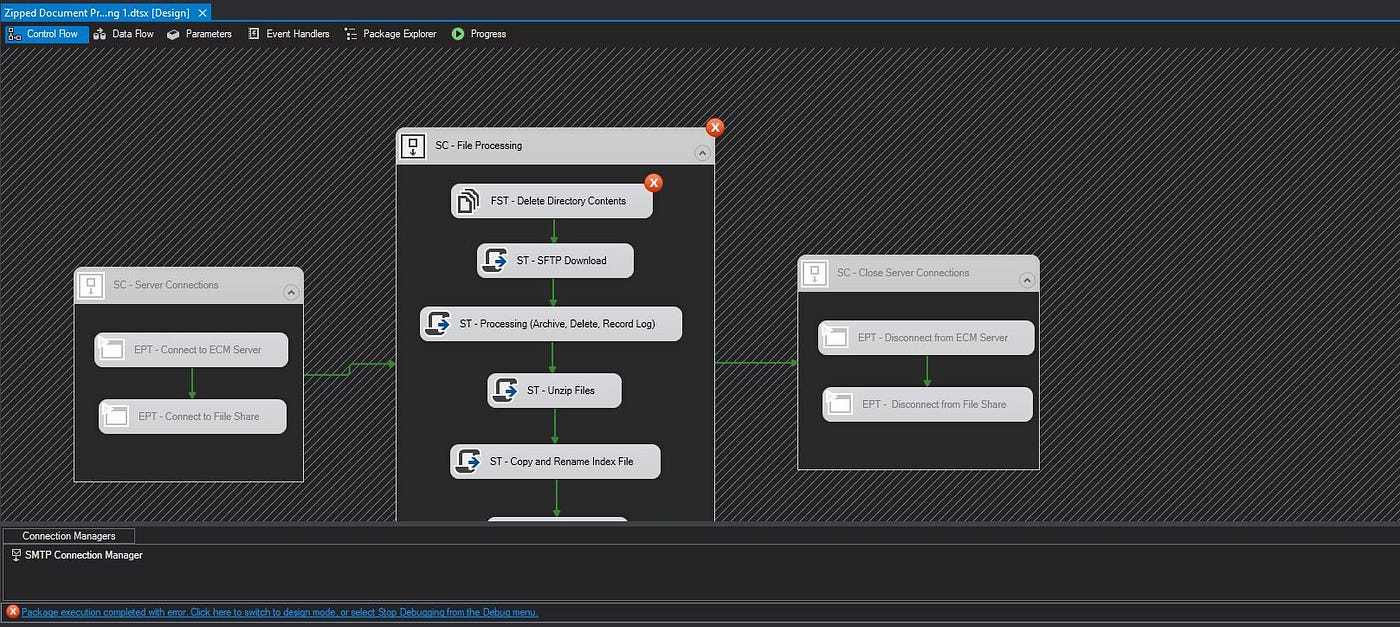Image resolution: width=1400 pixels, height=627 pixels.
Task: Switch to the Data Flow tab
Action: tap(123, 34)
